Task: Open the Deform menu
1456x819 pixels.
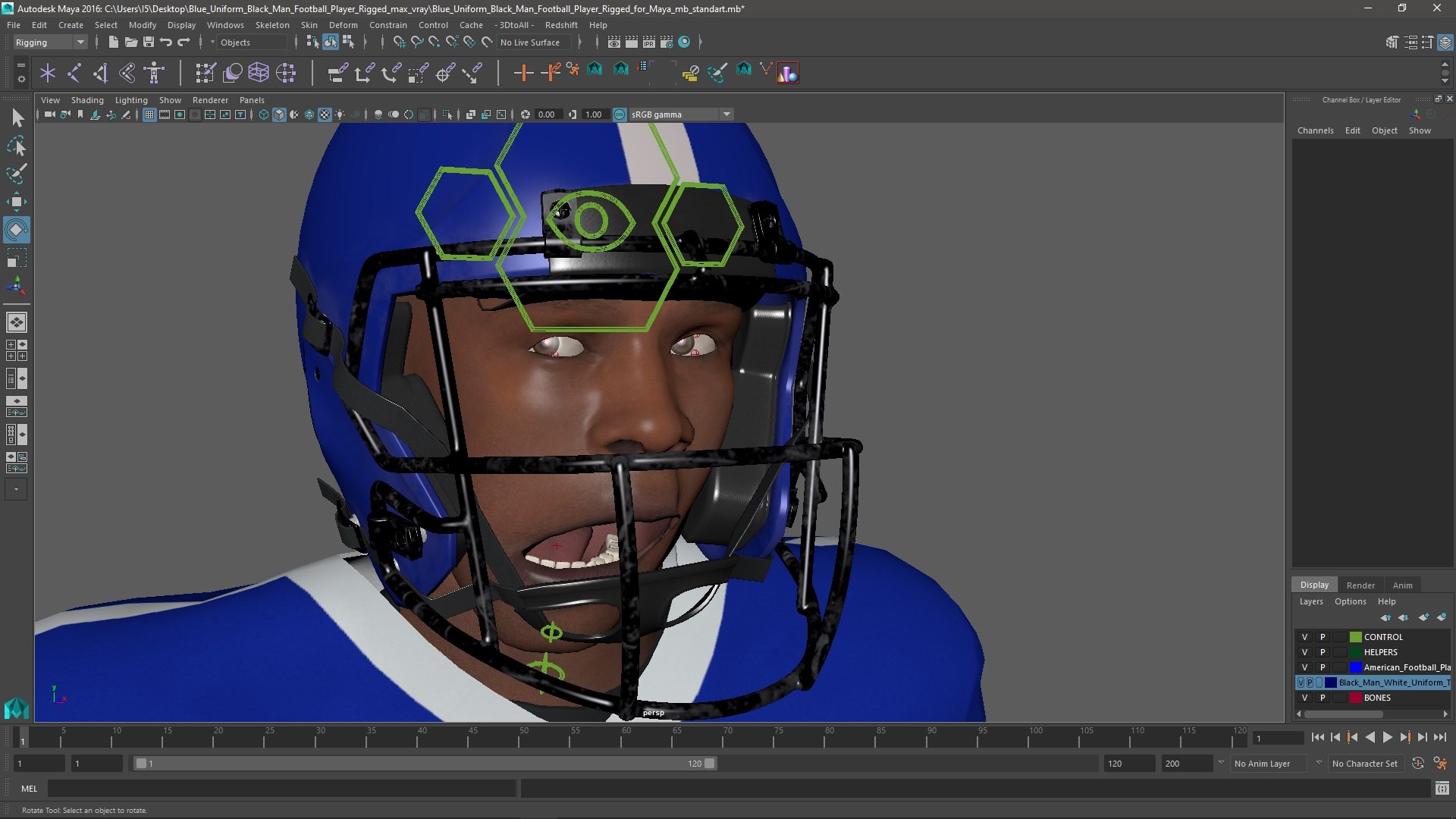Action: (343, 25)
